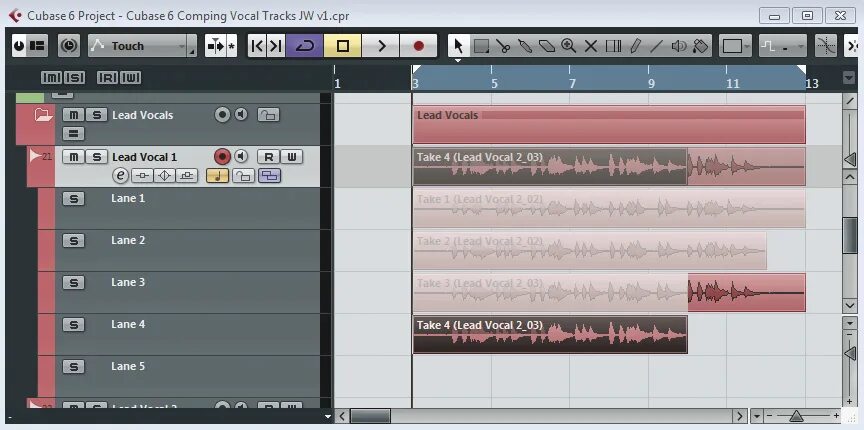Click the Snap crosshair icon
864x430 pixels.
[825, 46]
